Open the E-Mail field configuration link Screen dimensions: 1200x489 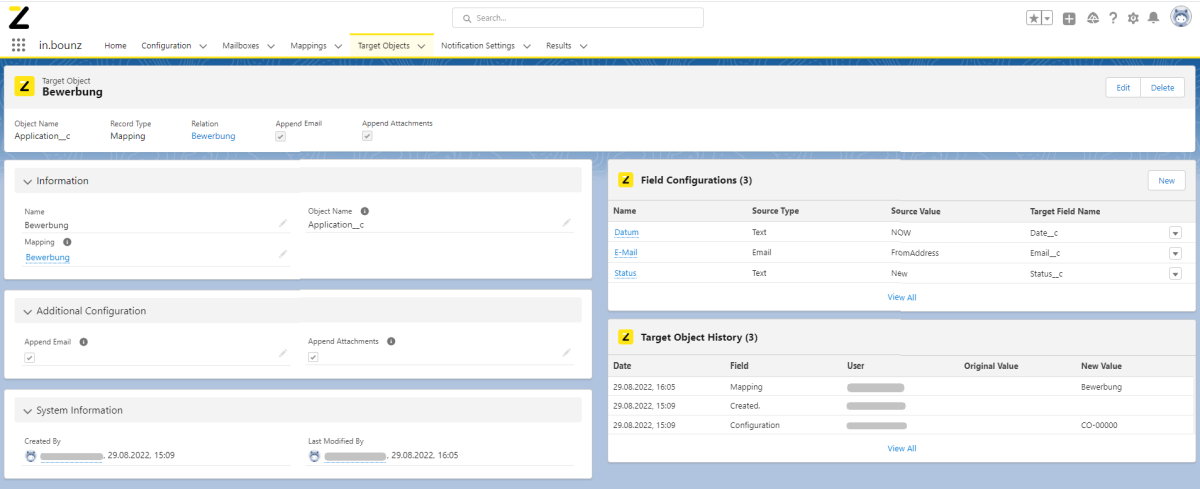(x=625, y=253)
